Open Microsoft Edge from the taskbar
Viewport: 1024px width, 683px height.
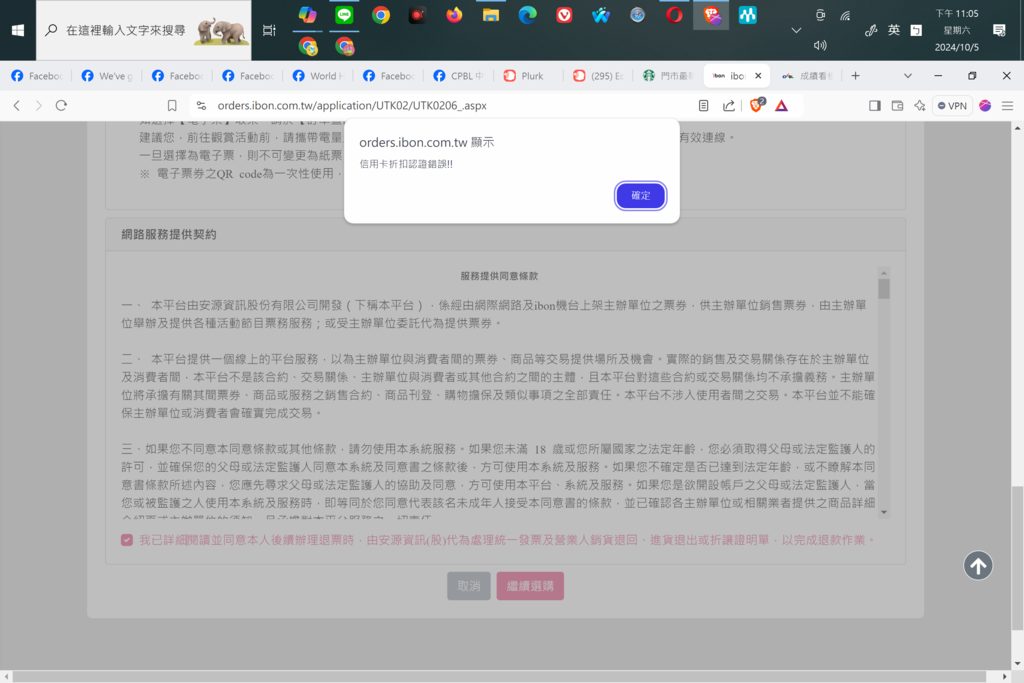(527, 15)
